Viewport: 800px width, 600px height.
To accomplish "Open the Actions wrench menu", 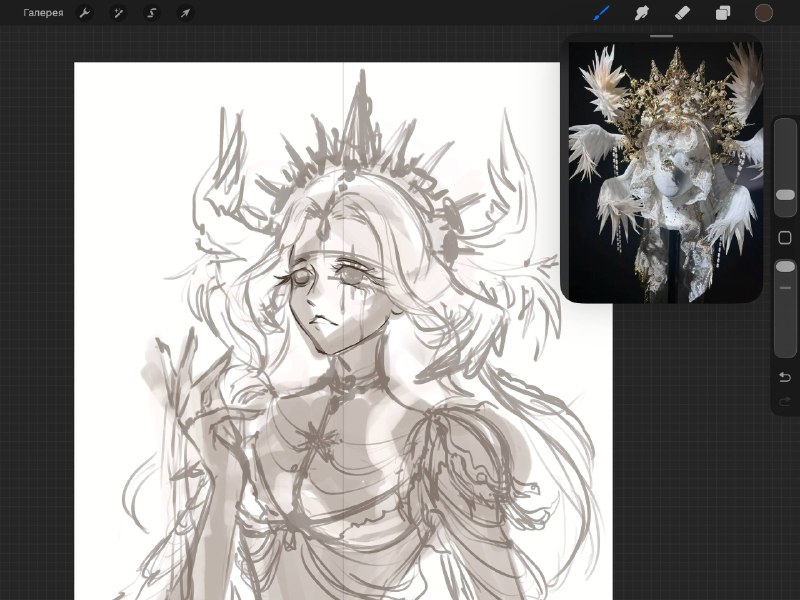I will pyautogui.click(x=85, y=13).
